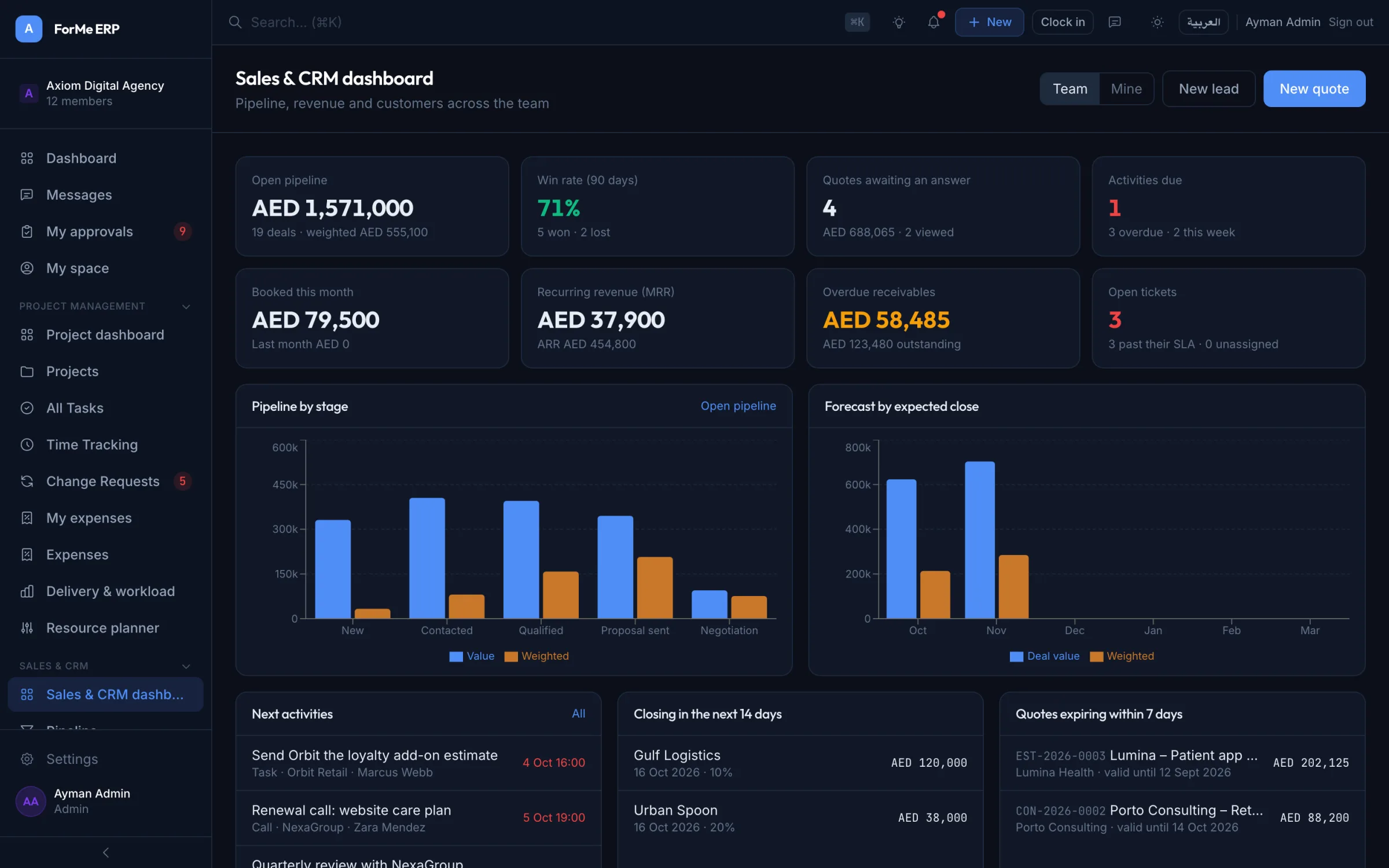The height and width of the screenshot is (868, 1389).
Task: Open the chat messages icon in top bar
Action: point(1115,22)
